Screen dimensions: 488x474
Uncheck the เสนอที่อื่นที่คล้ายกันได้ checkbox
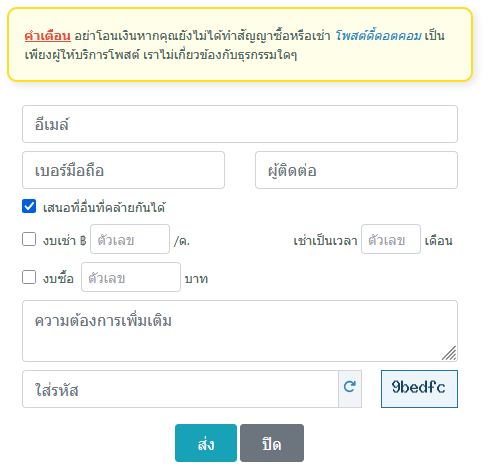(29, 206)
